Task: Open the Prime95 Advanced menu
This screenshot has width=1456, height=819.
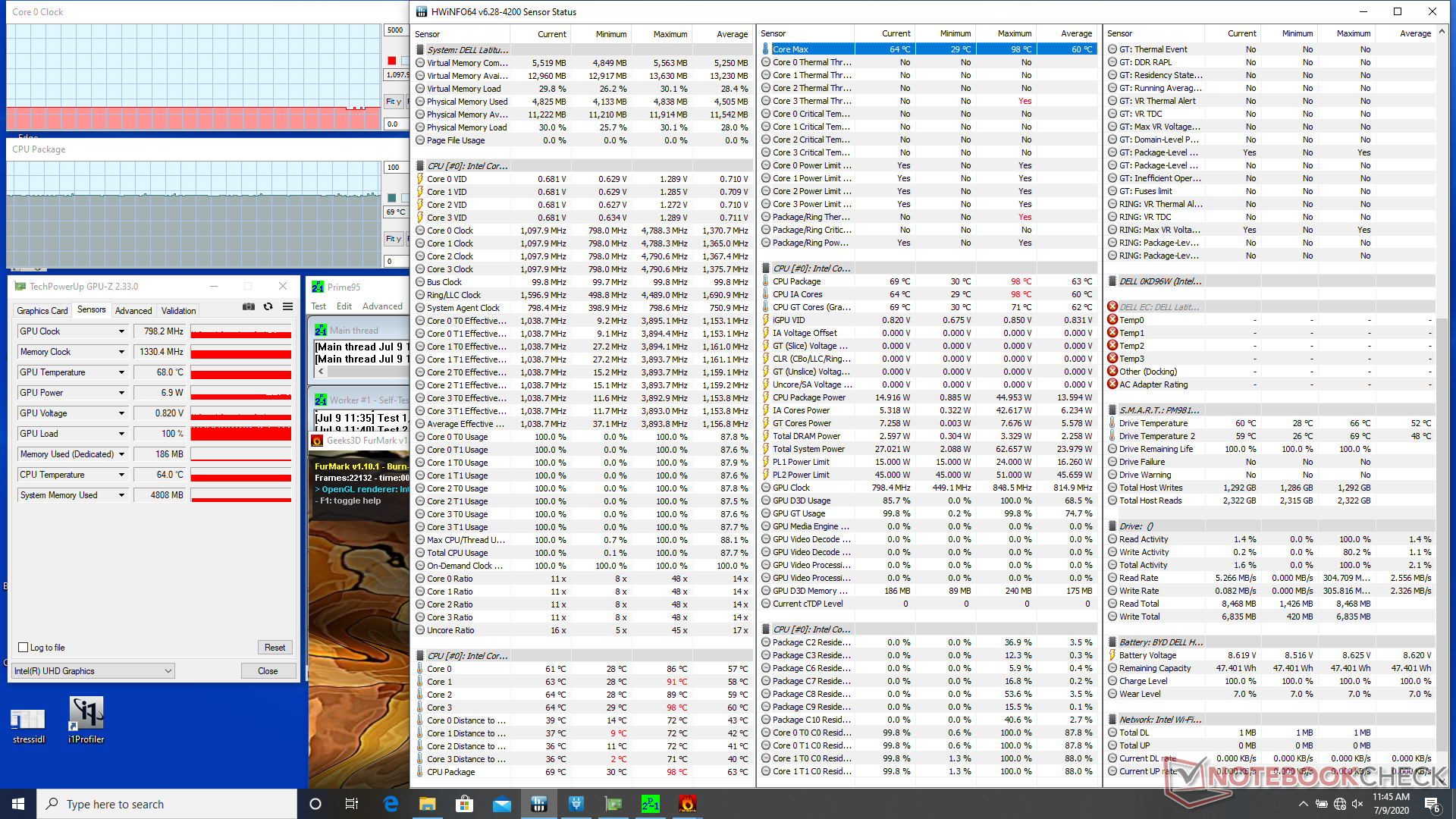Action: click(382, 306)
